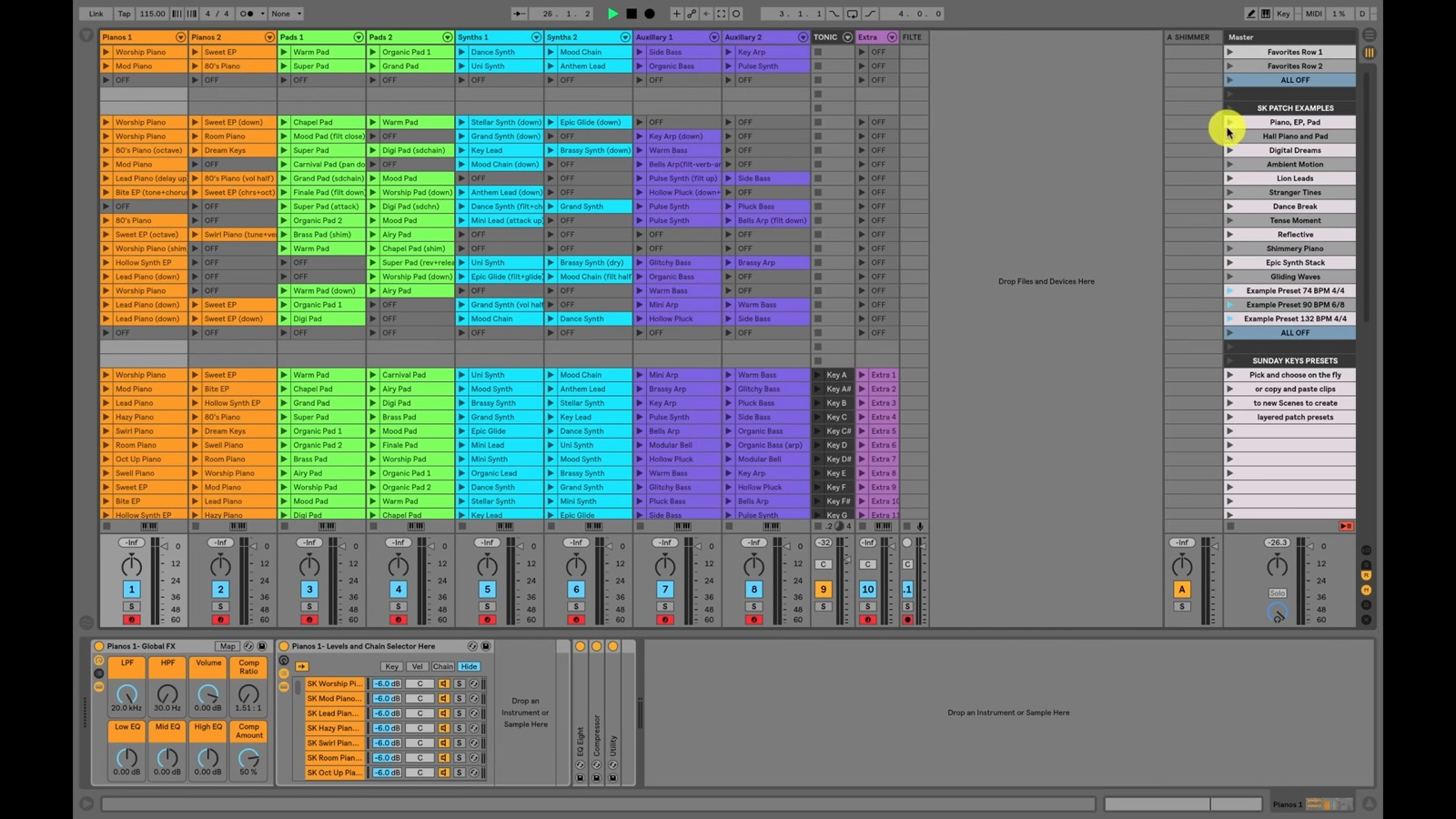1456x819 pixels.
Task: Toggle the Loop switch icon
Action: [x=852, y=14]
